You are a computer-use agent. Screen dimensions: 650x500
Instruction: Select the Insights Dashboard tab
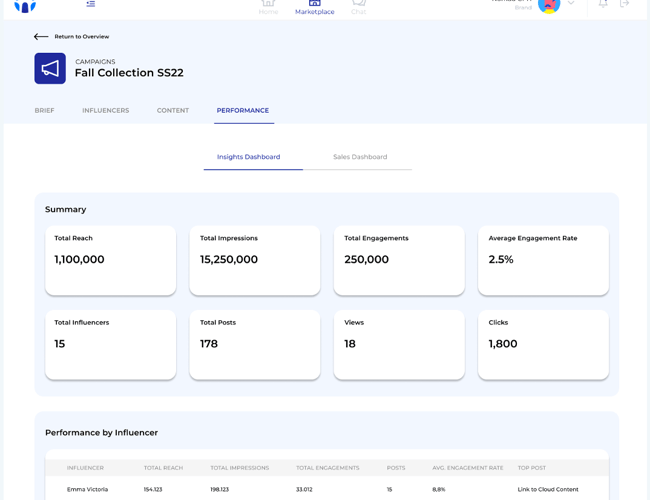click(x=249, y=157)
